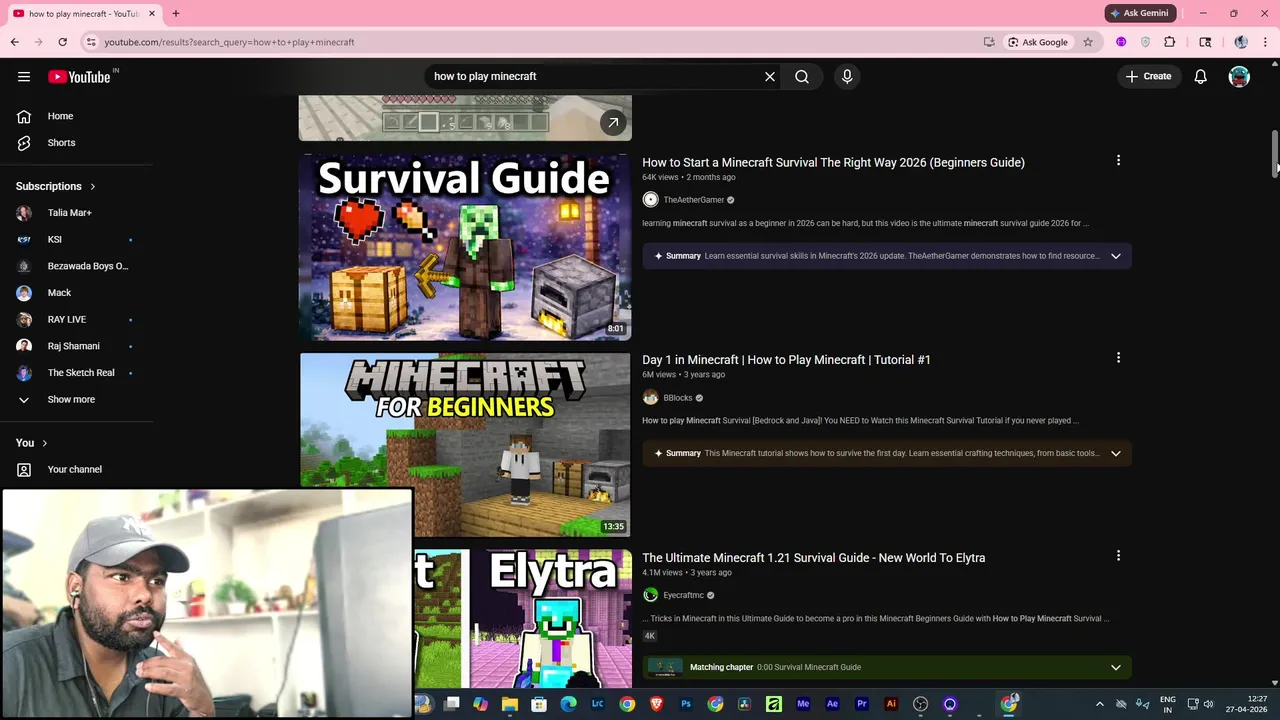
Task: Open After Effects from the taskbar
Action: tap(832, 704)
